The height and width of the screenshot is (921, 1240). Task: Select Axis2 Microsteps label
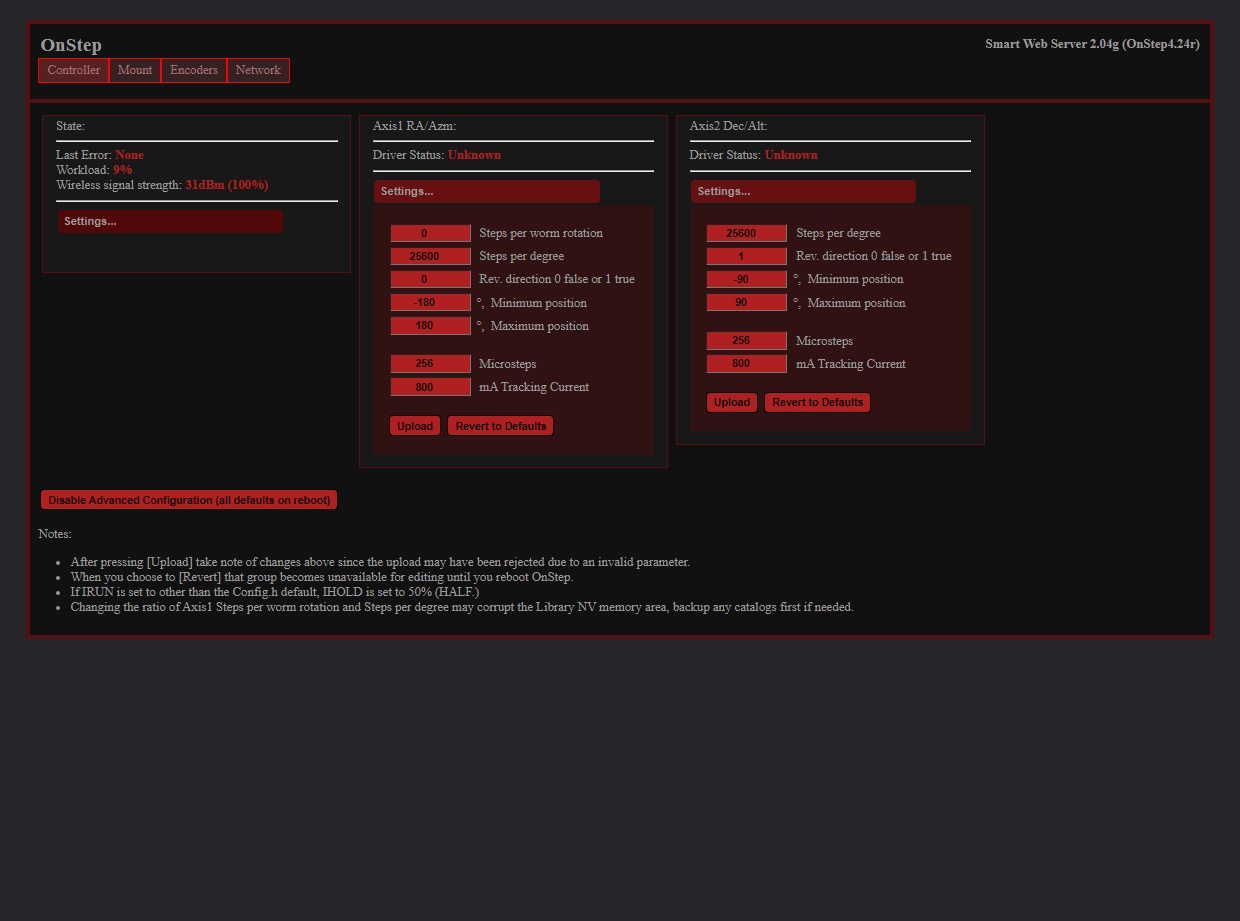[x=824, y=341]
